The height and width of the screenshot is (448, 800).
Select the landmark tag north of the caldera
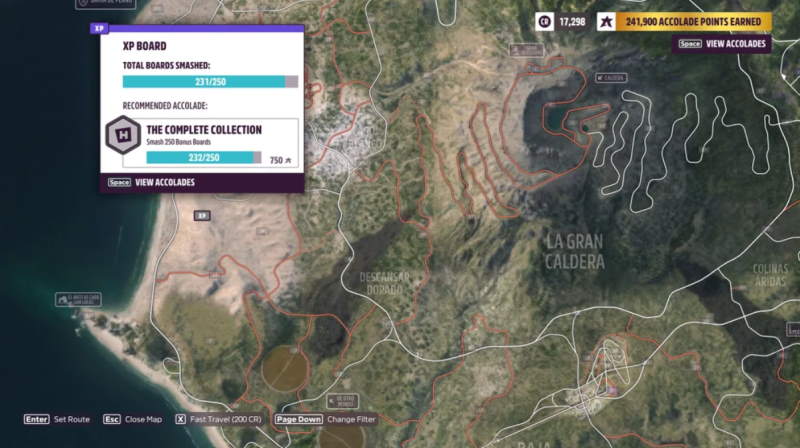tap(527, 50)
